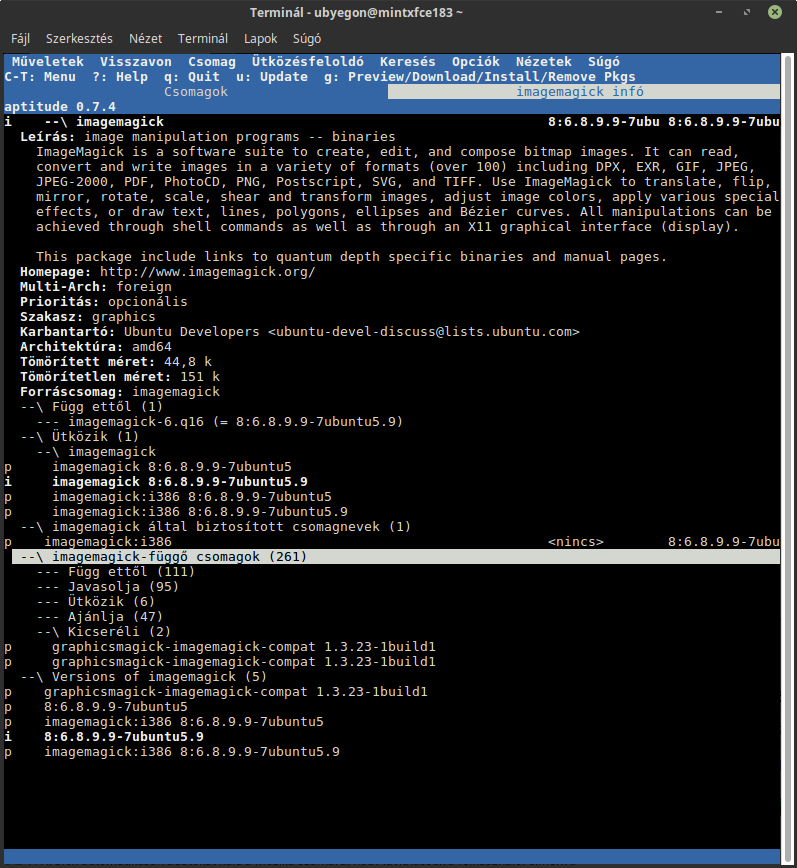Viewport: 797px width, 868px height.
Task: Select imagemagick 8:6.8.9.9-7ubuntu5 under Ütközik
Action: 172,467
